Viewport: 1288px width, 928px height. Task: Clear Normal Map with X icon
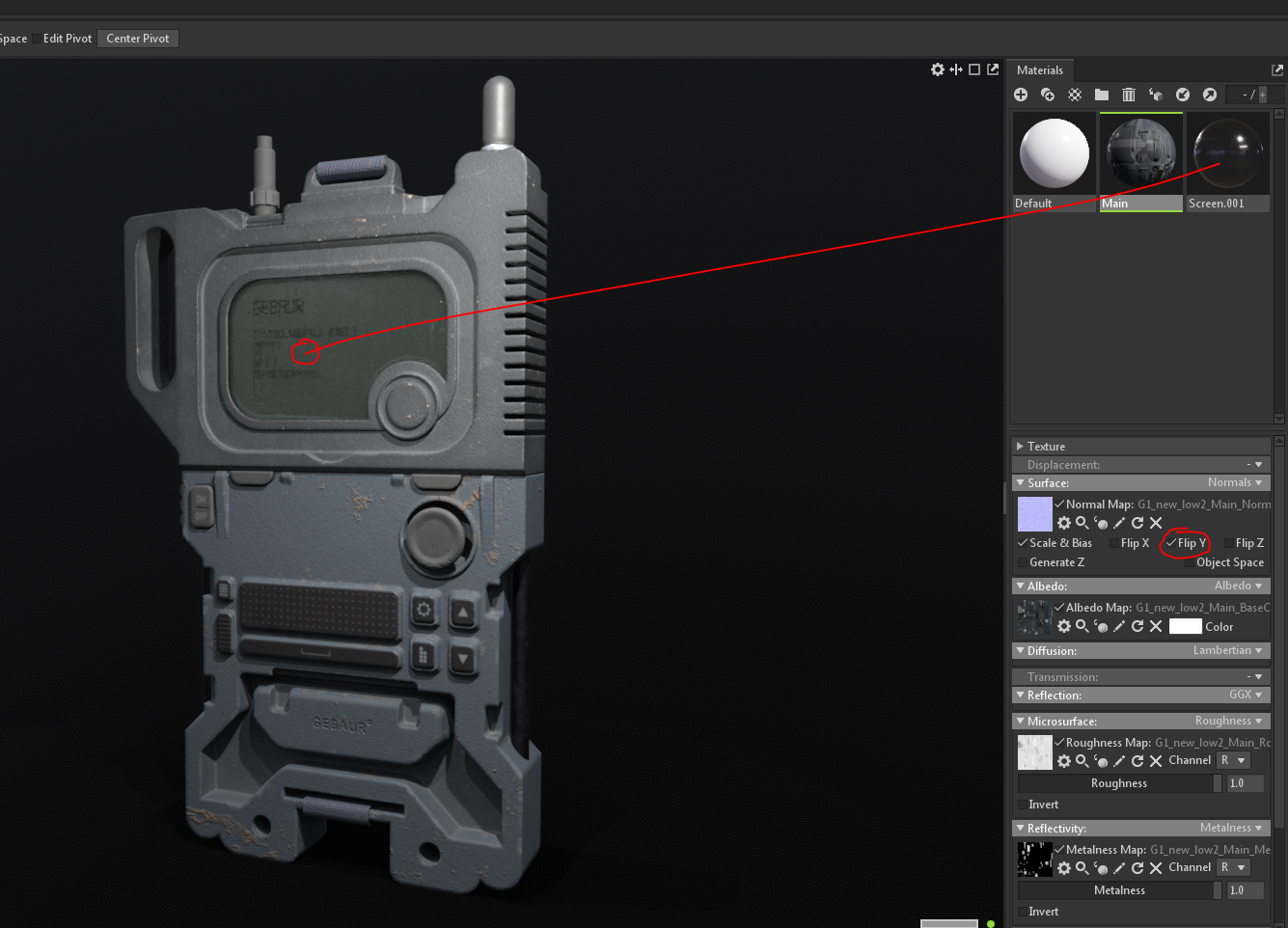pyautogui.click(x=1156, y=523)
